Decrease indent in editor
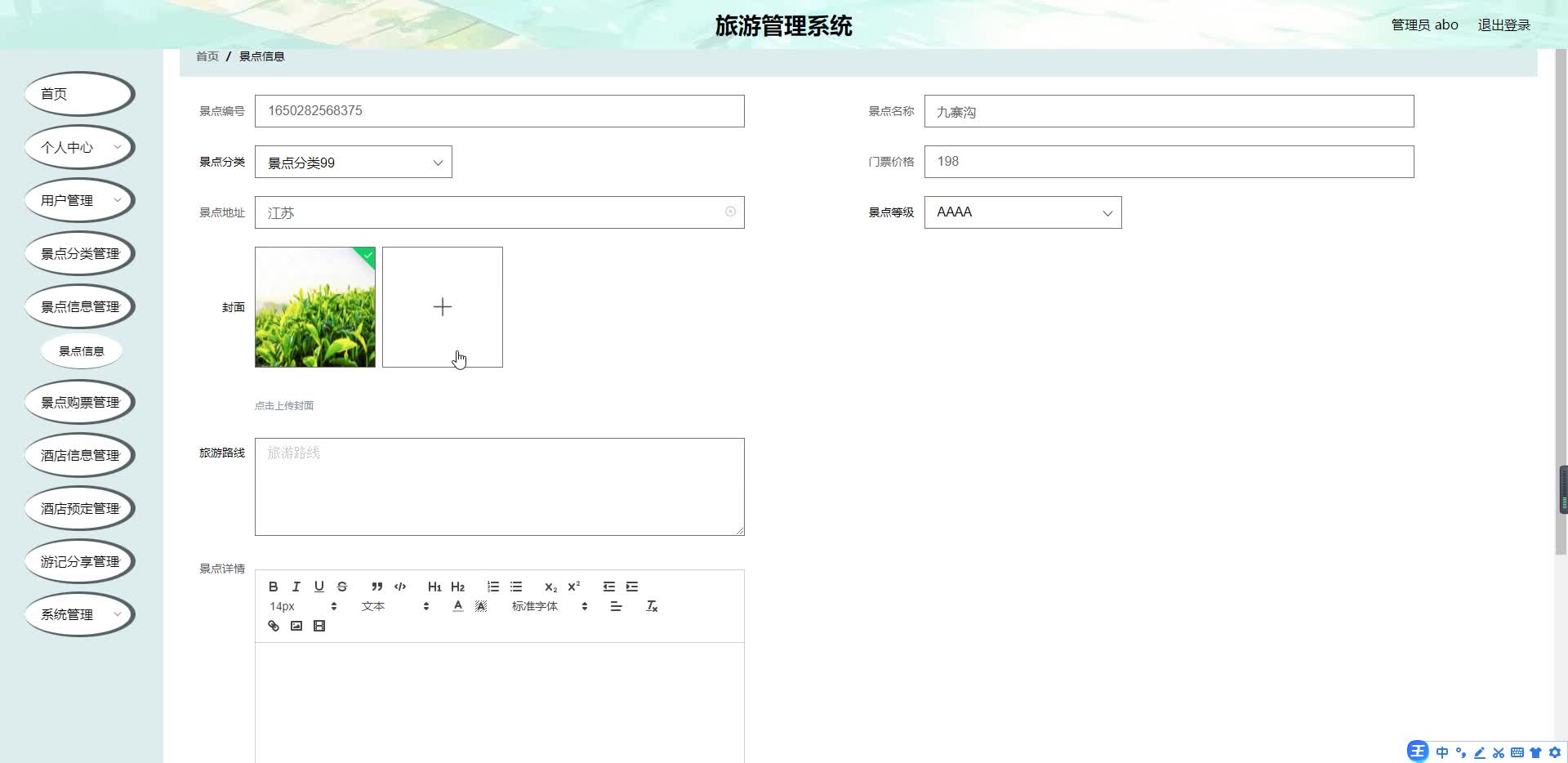 [609, 587]
